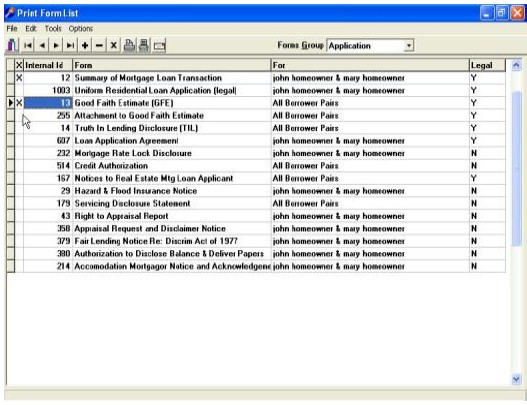The width and height of the screenshot is (527, 405).
Task: Remove form using minus icon
Action: [99, 45]
